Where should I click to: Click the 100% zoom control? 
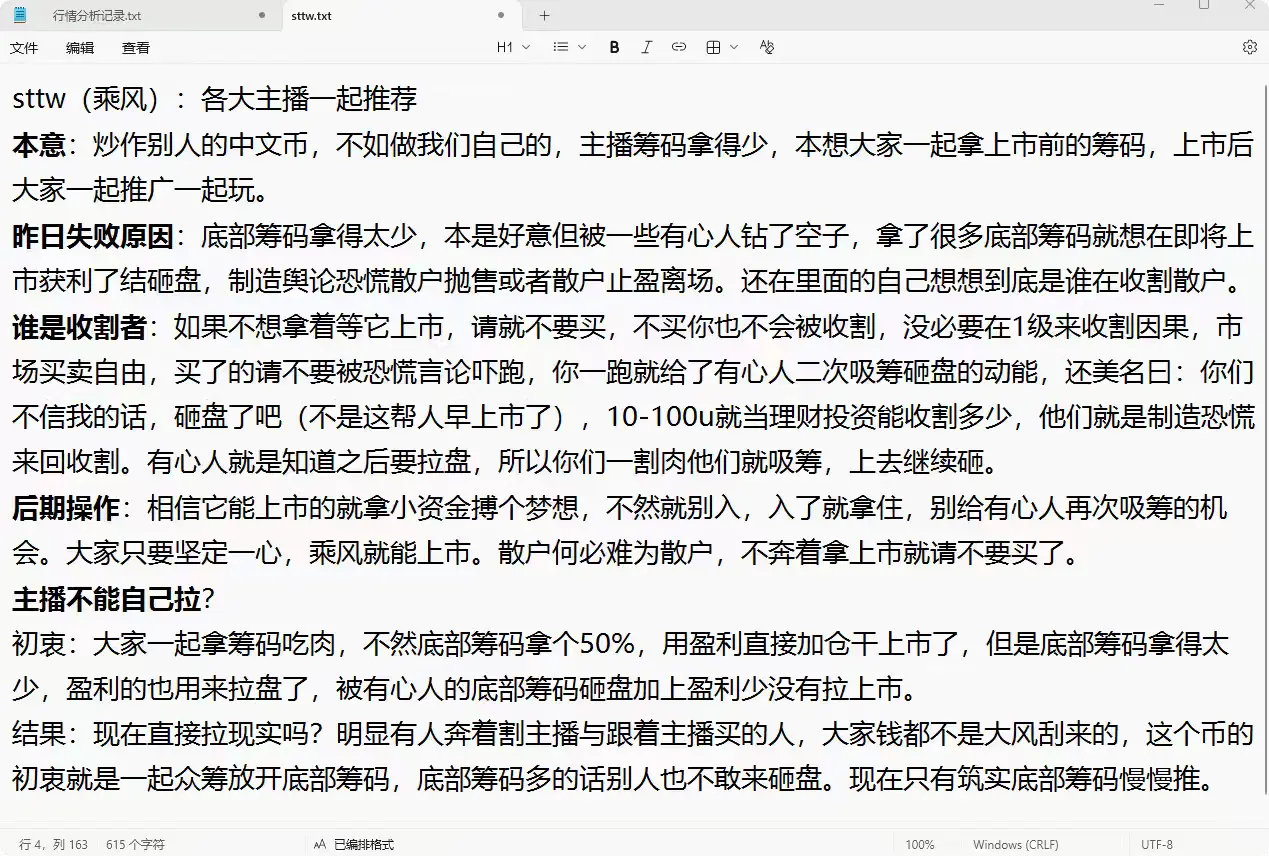920,844
